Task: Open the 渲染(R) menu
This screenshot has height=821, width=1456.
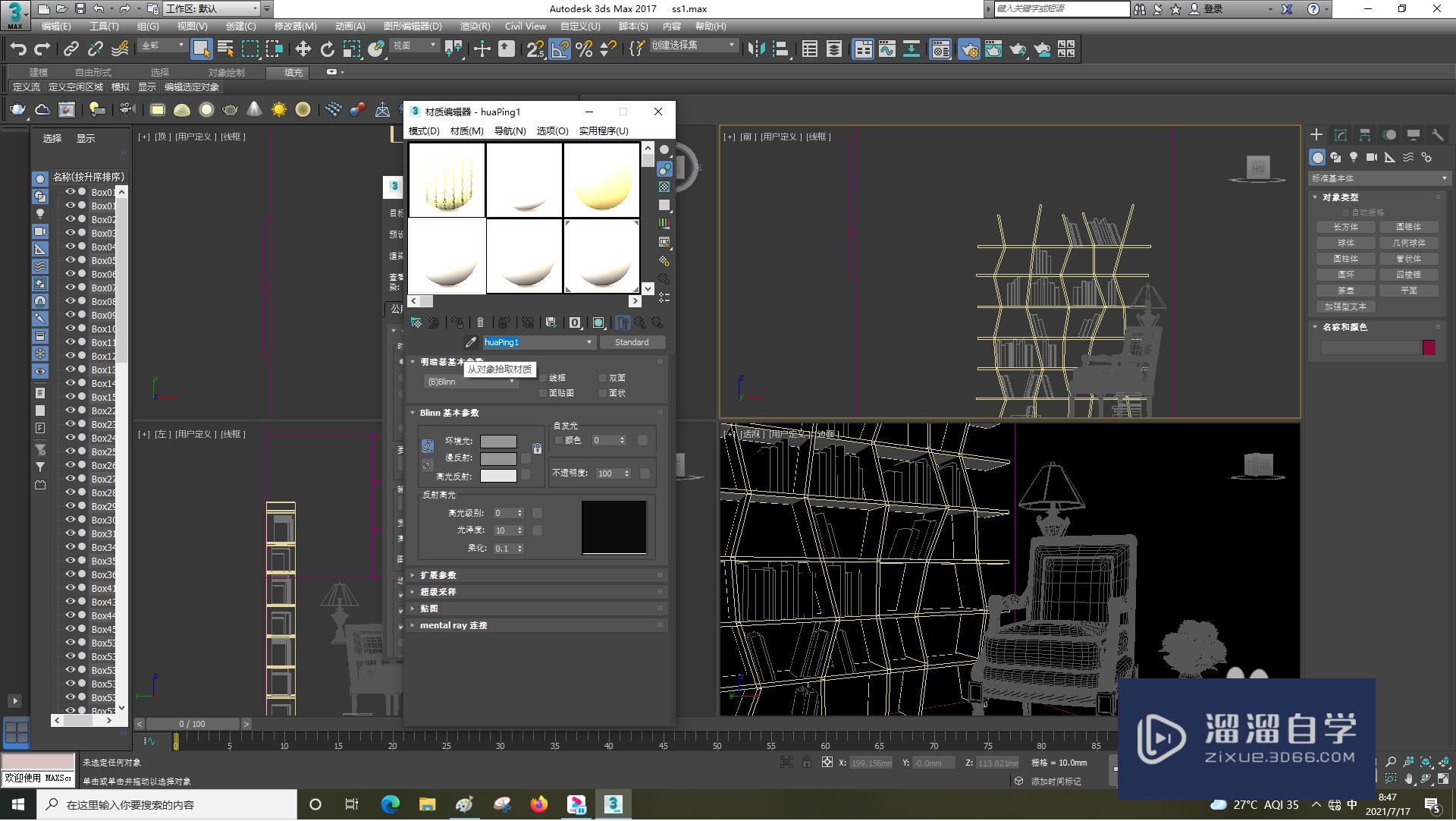Action: (475, 27)
